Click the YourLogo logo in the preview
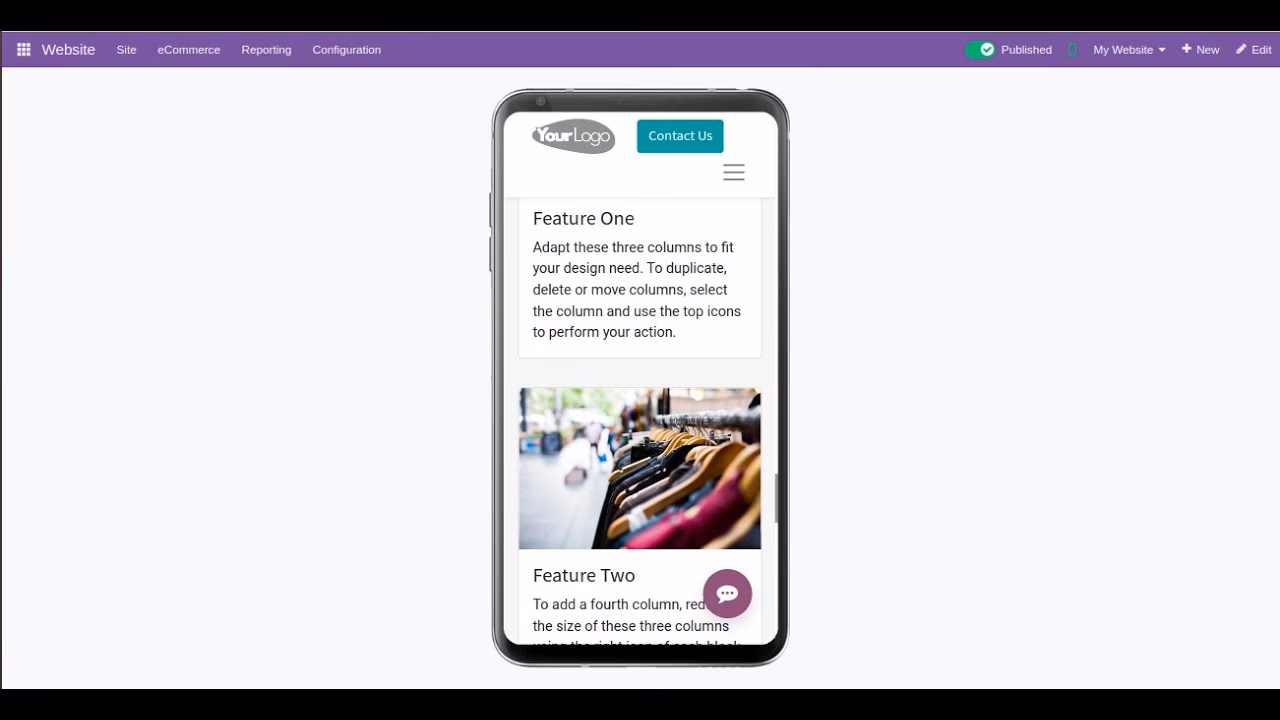Screen dimensions: 1280x720 point(572,136)
